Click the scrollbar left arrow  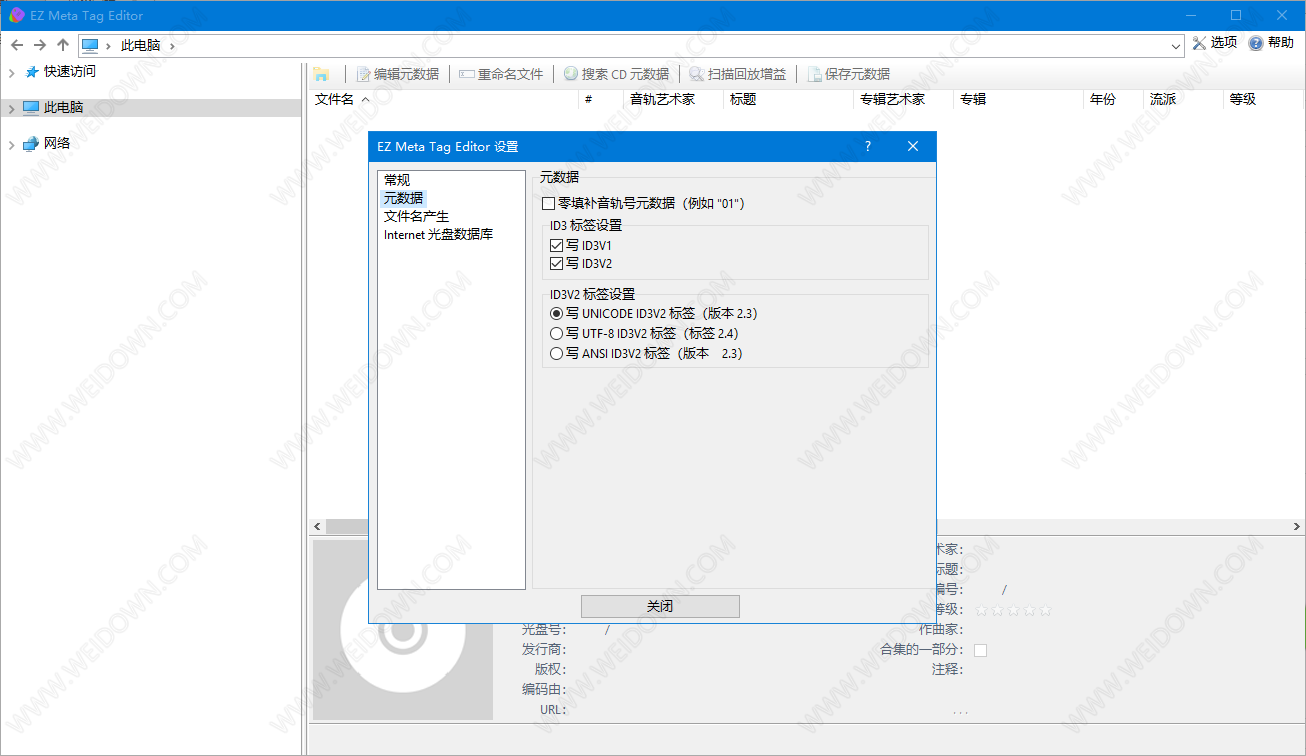[x=318, y=526]
